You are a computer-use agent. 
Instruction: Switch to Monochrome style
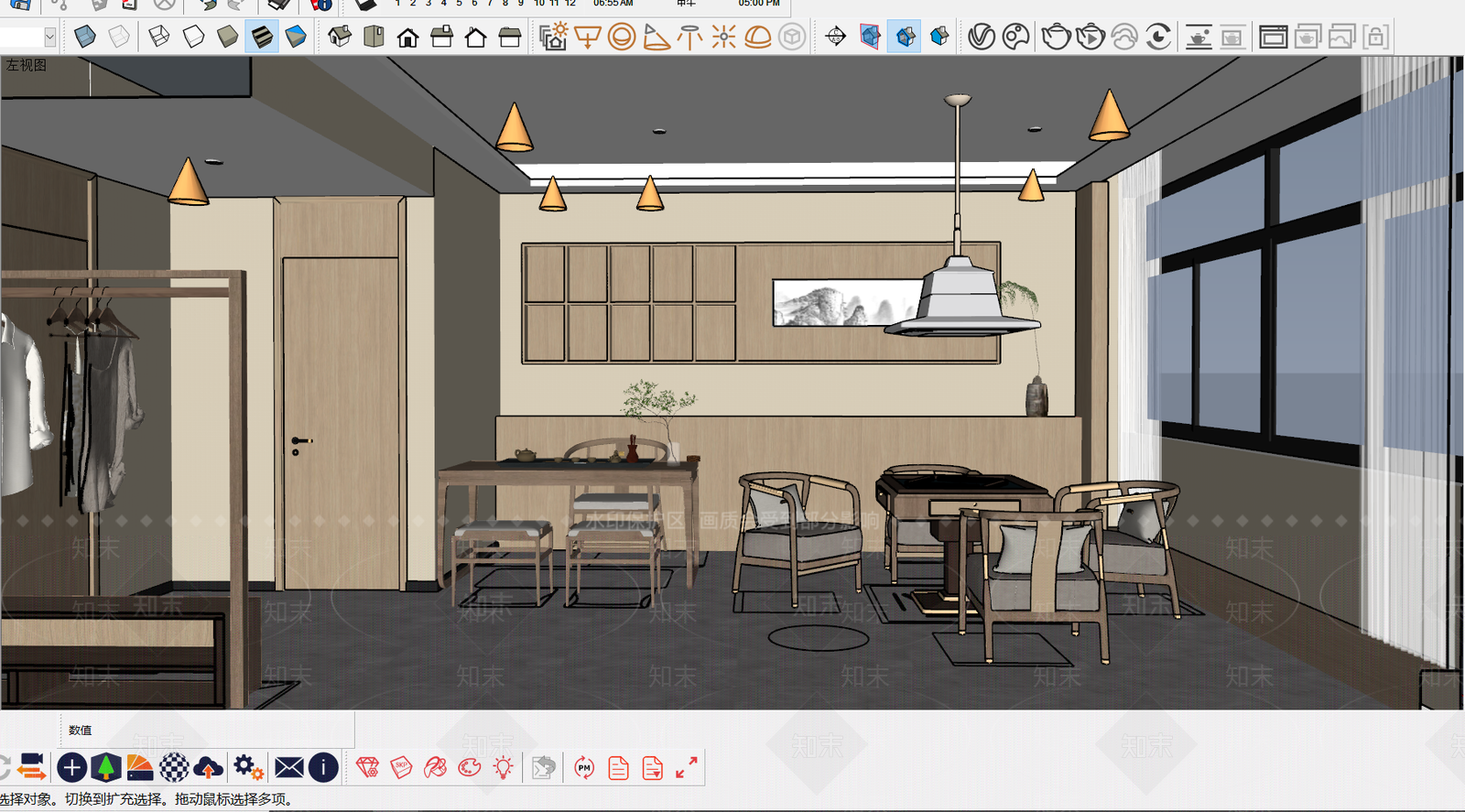[x=296, y=37]
